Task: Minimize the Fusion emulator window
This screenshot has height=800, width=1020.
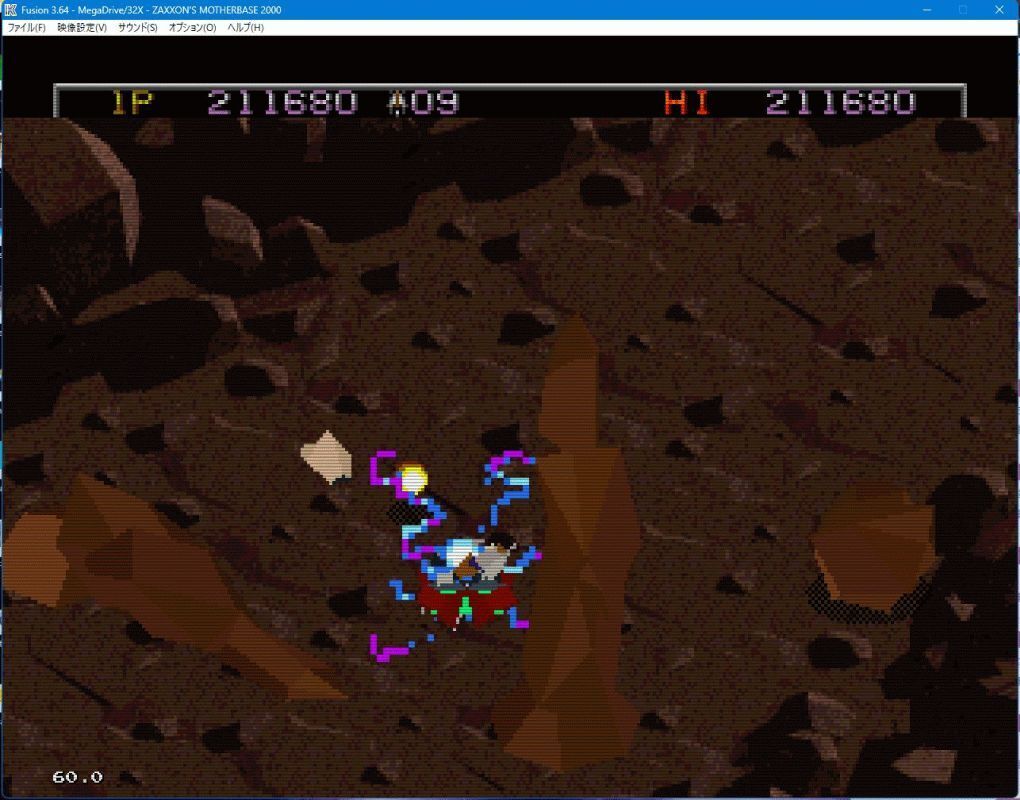Action: (927, 10)
